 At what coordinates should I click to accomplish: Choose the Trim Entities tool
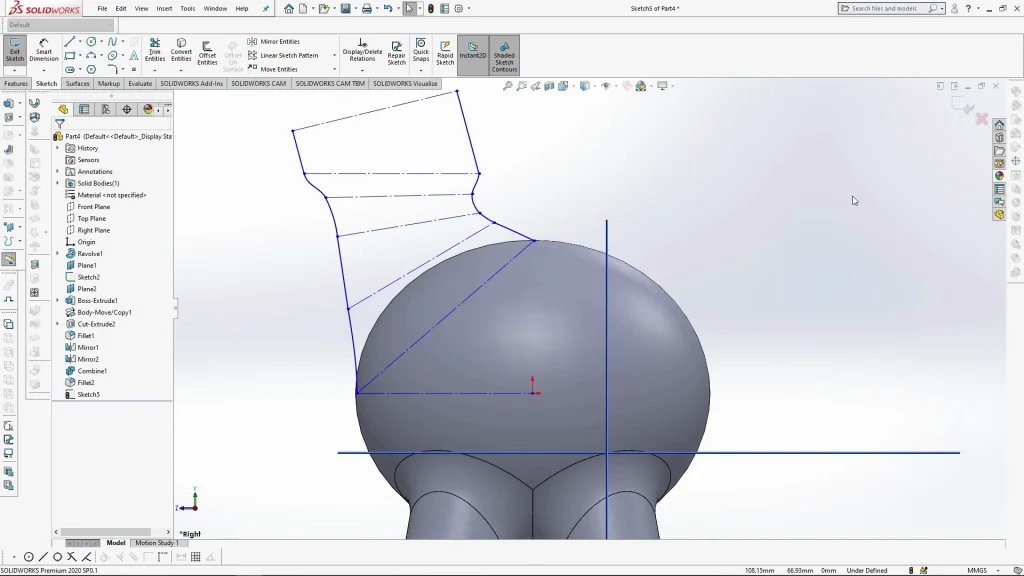[155, 50]
